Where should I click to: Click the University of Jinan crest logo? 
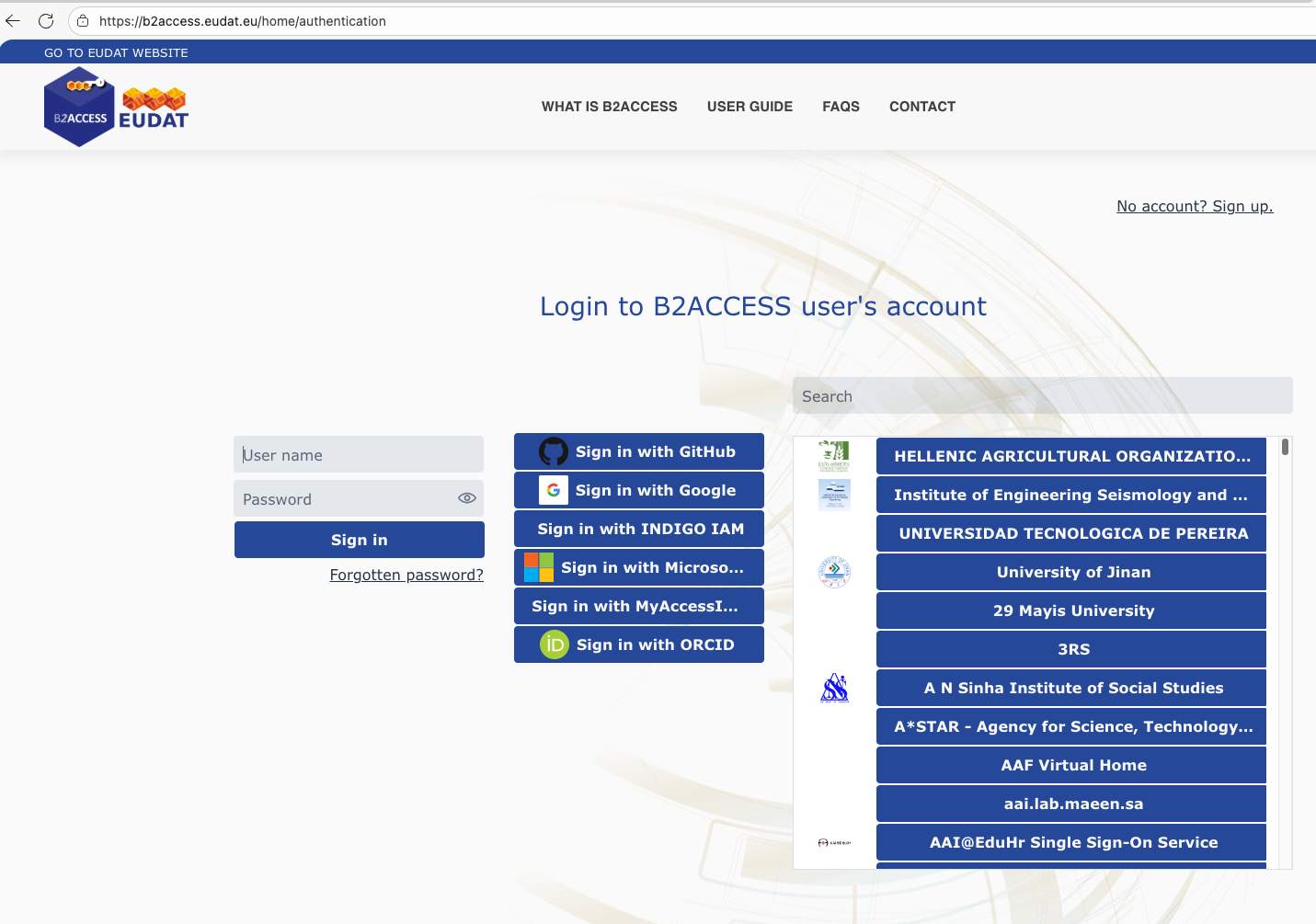coord(834,572)
